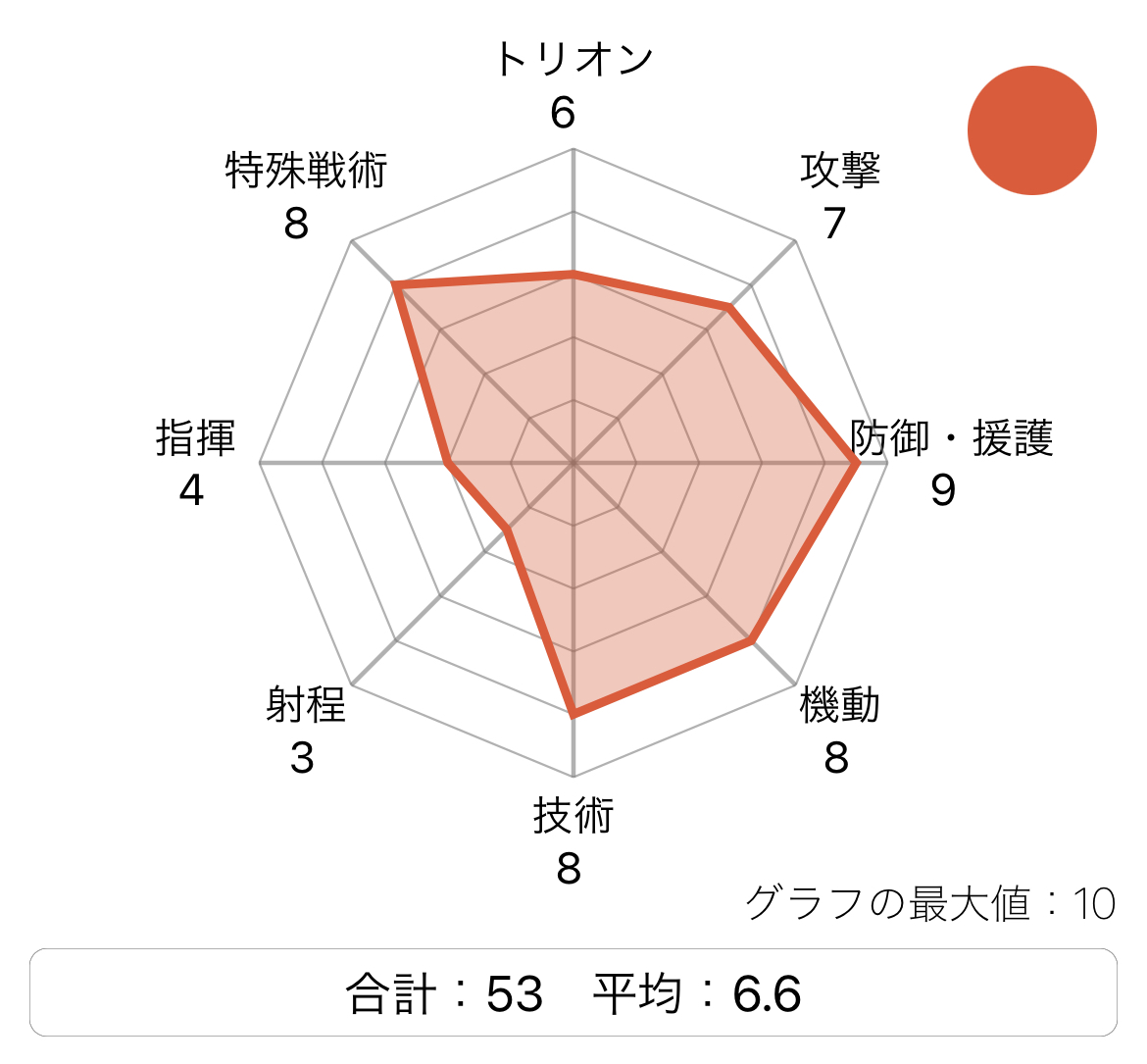Click the 特殊戦術 axis label
Screen dimensions: 1147x1064
(x=306, y=170)
